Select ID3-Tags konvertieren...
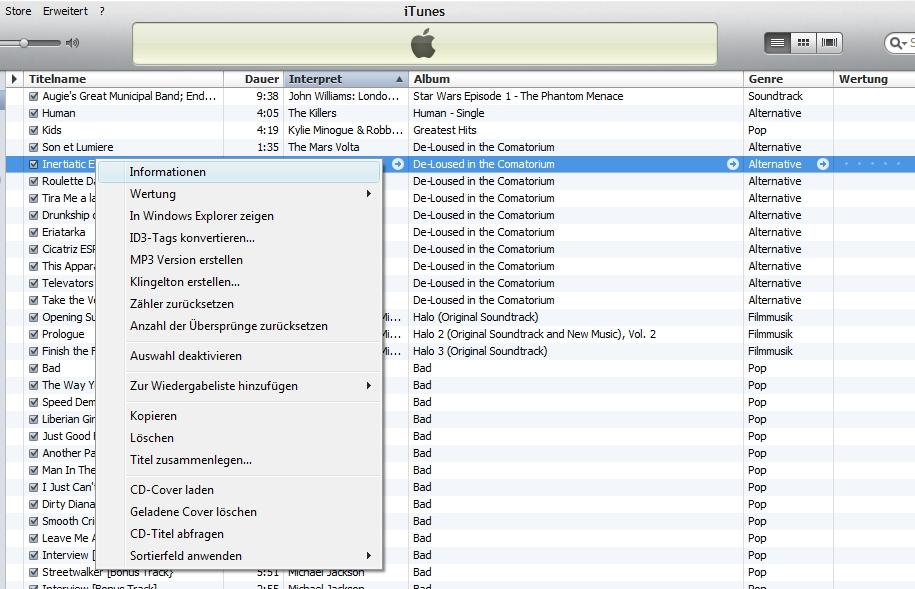Viewport: 915px width, 589px height. pyautogui.click(x=239, y=238)
